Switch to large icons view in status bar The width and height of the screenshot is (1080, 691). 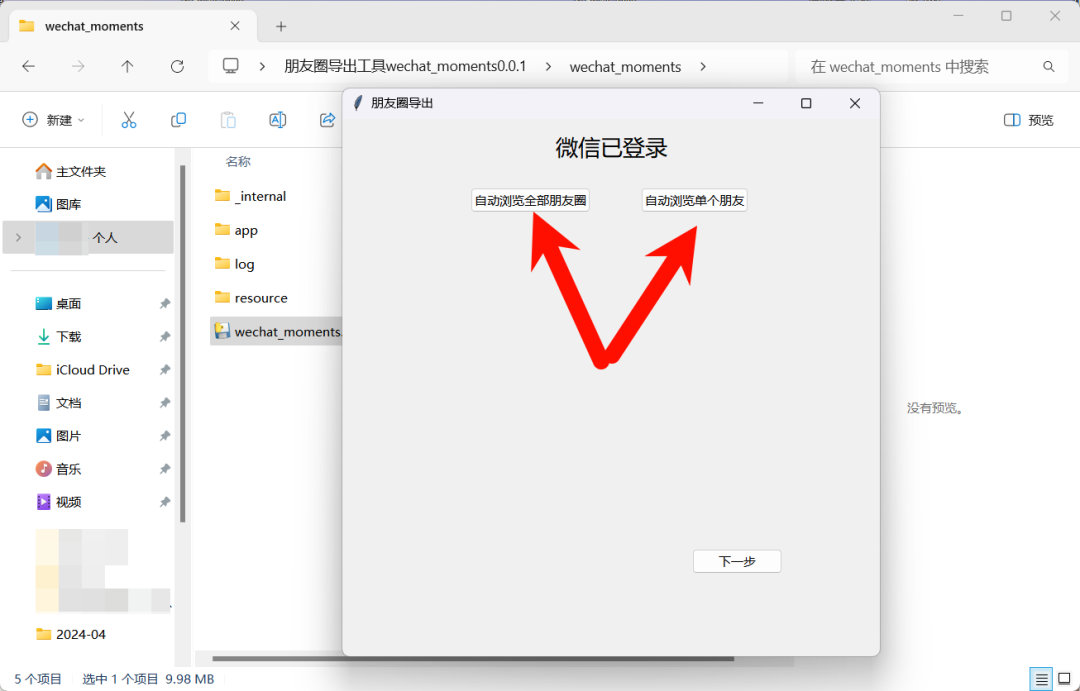pos(1064,679)
